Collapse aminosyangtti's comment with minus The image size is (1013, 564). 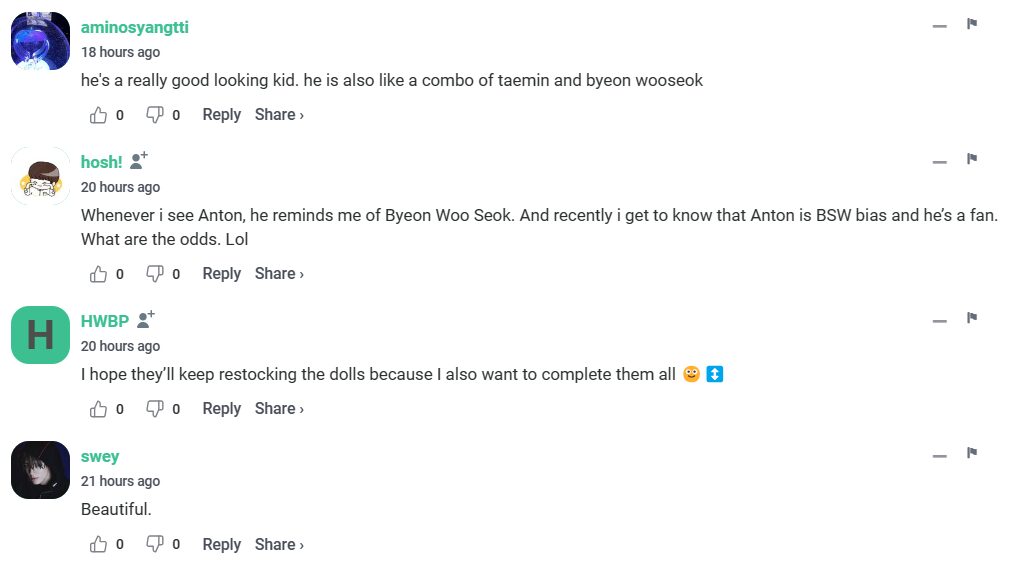[939, 26]
